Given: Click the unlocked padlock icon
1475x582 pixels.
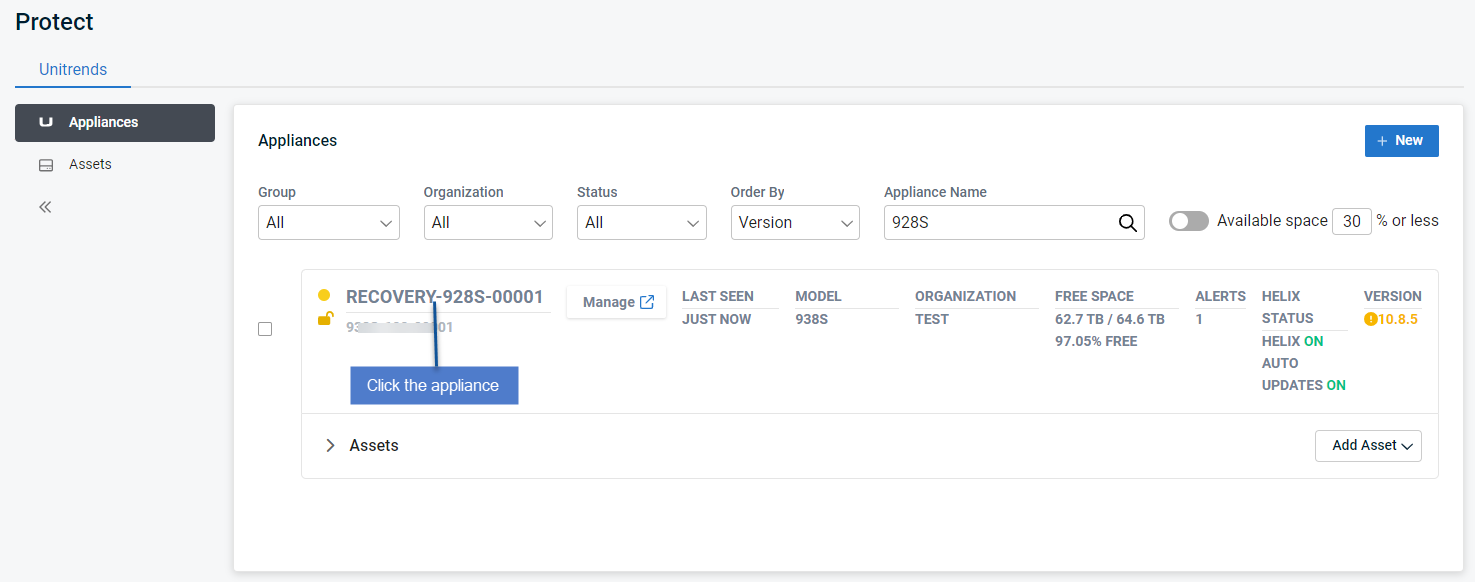Looking at the screenshot, I should 325,319.
